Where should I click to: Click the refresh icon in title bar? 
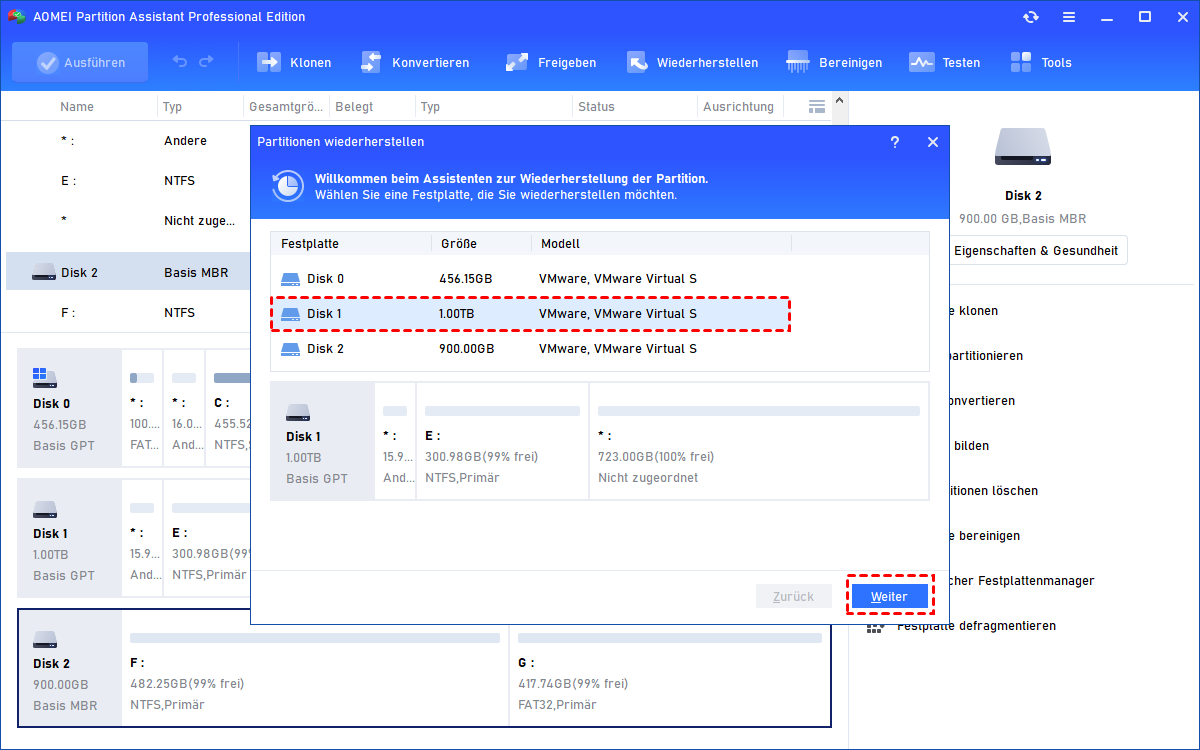click(1031, 17)
